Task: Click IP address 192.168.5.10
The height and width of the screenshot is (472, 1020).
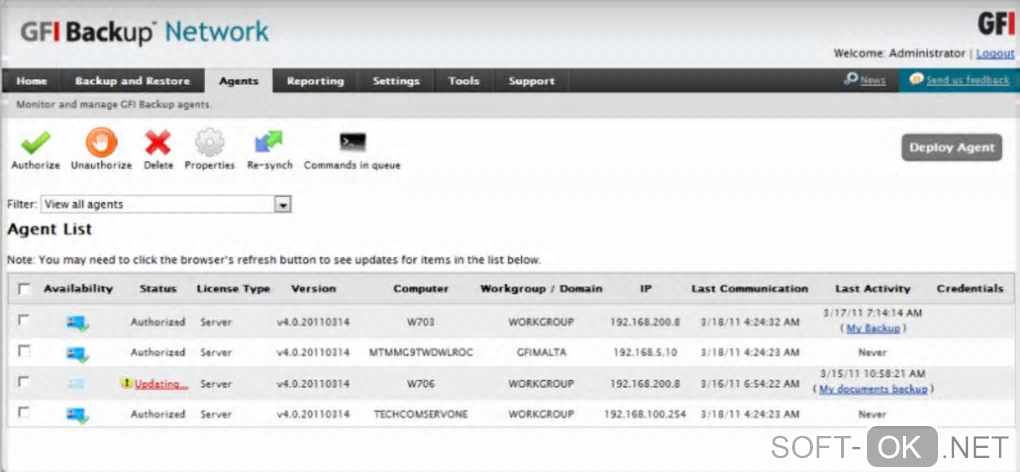Action: (x=645, y=353)
